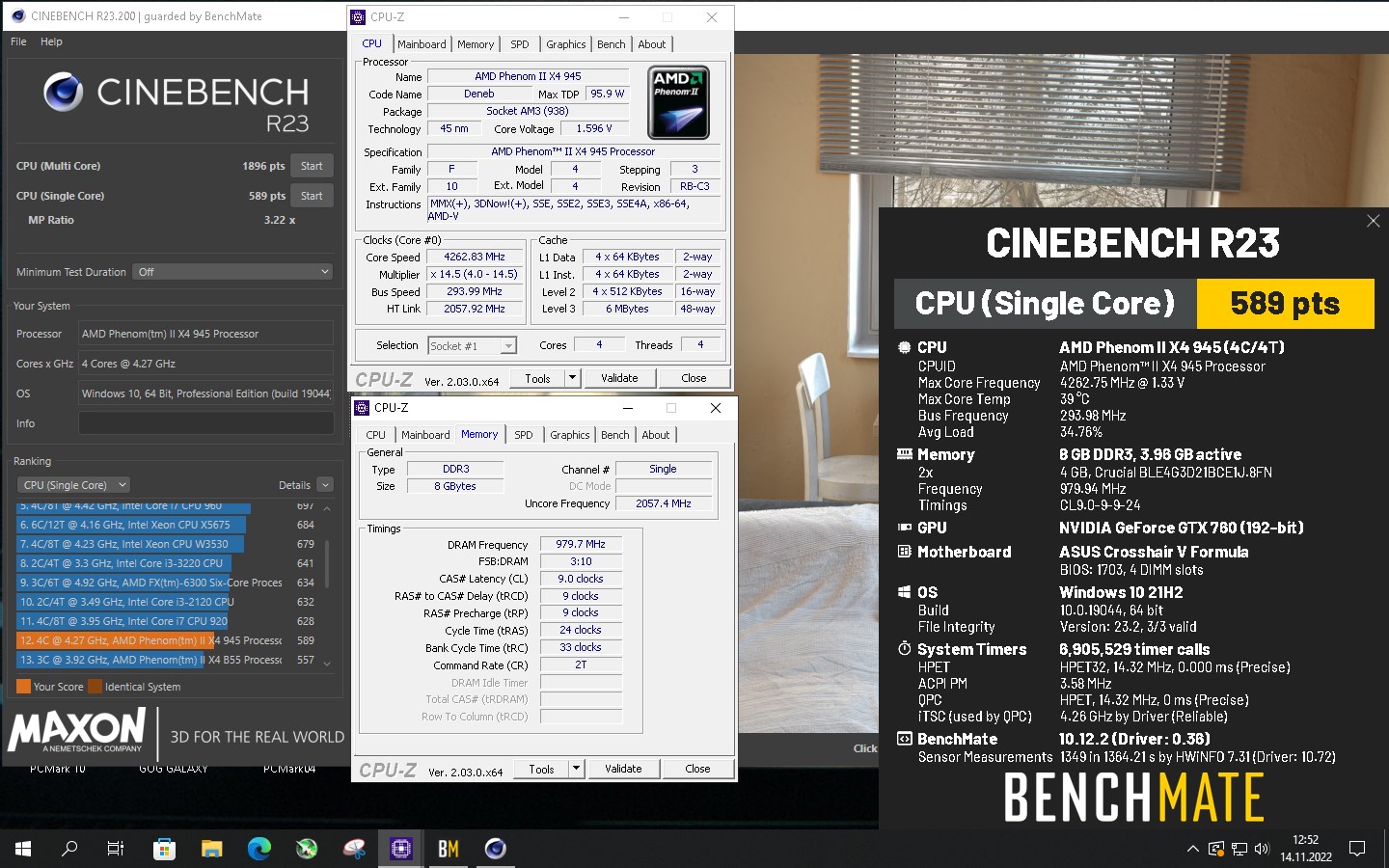
Task: Launch Microsoft Edge from the taskbar
Action: [259, 849]
